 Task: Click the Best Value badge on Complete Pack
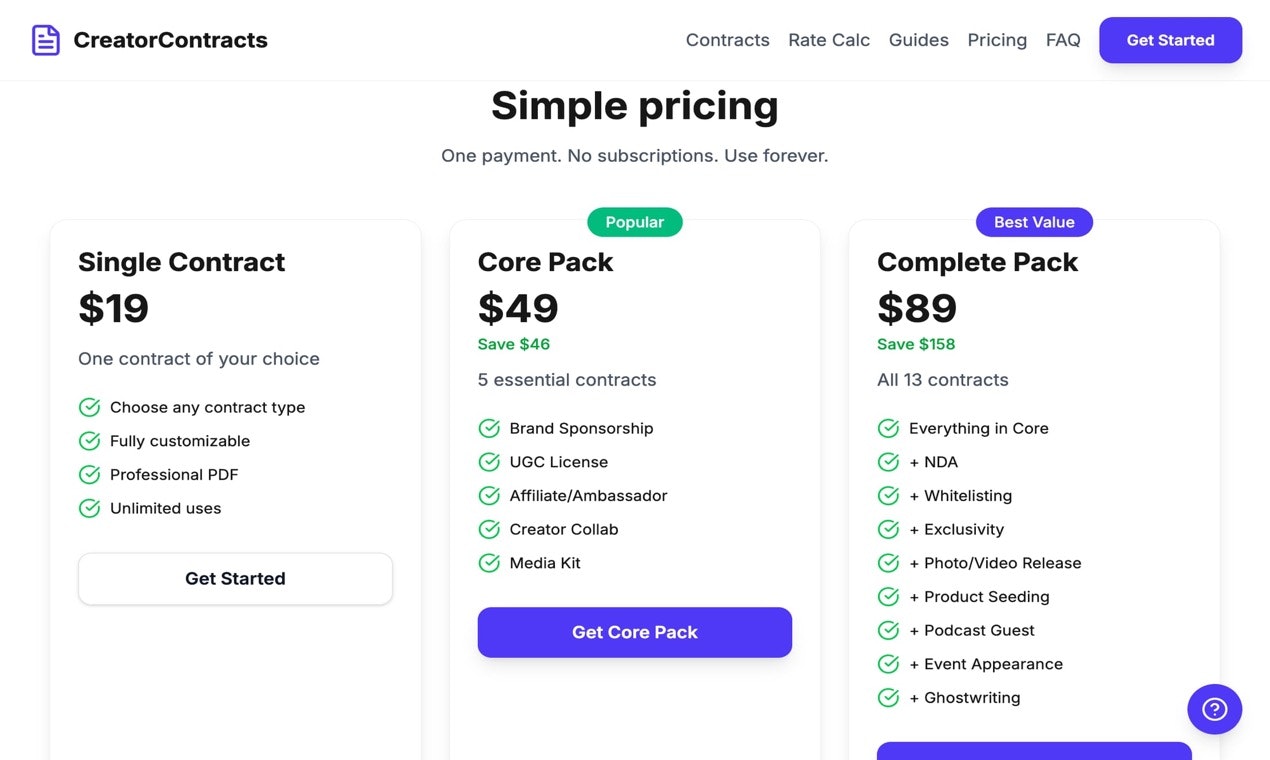click(1034, 222)
